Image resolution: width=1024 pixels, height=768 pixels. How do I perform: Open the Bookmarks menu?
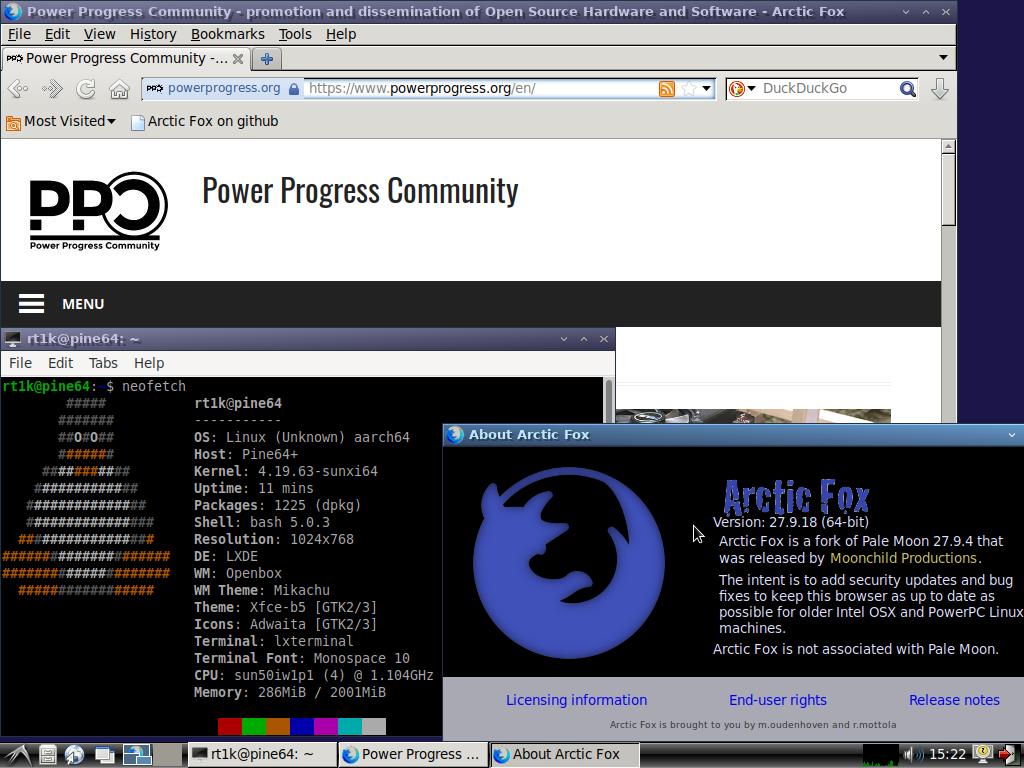coord(227,34)
